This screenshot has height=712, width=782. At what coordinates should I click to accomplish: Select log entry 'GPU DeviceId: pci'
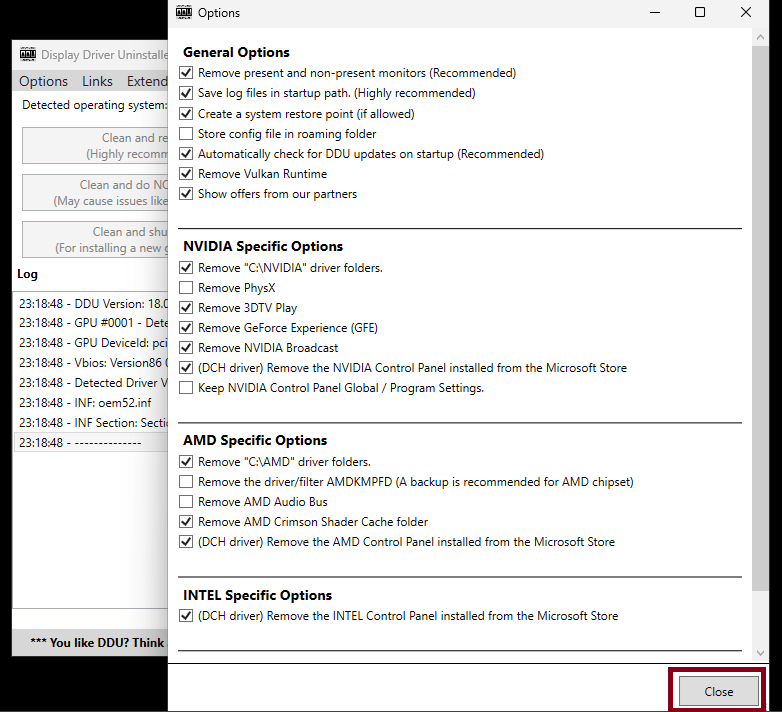click(x=91, y=343)
